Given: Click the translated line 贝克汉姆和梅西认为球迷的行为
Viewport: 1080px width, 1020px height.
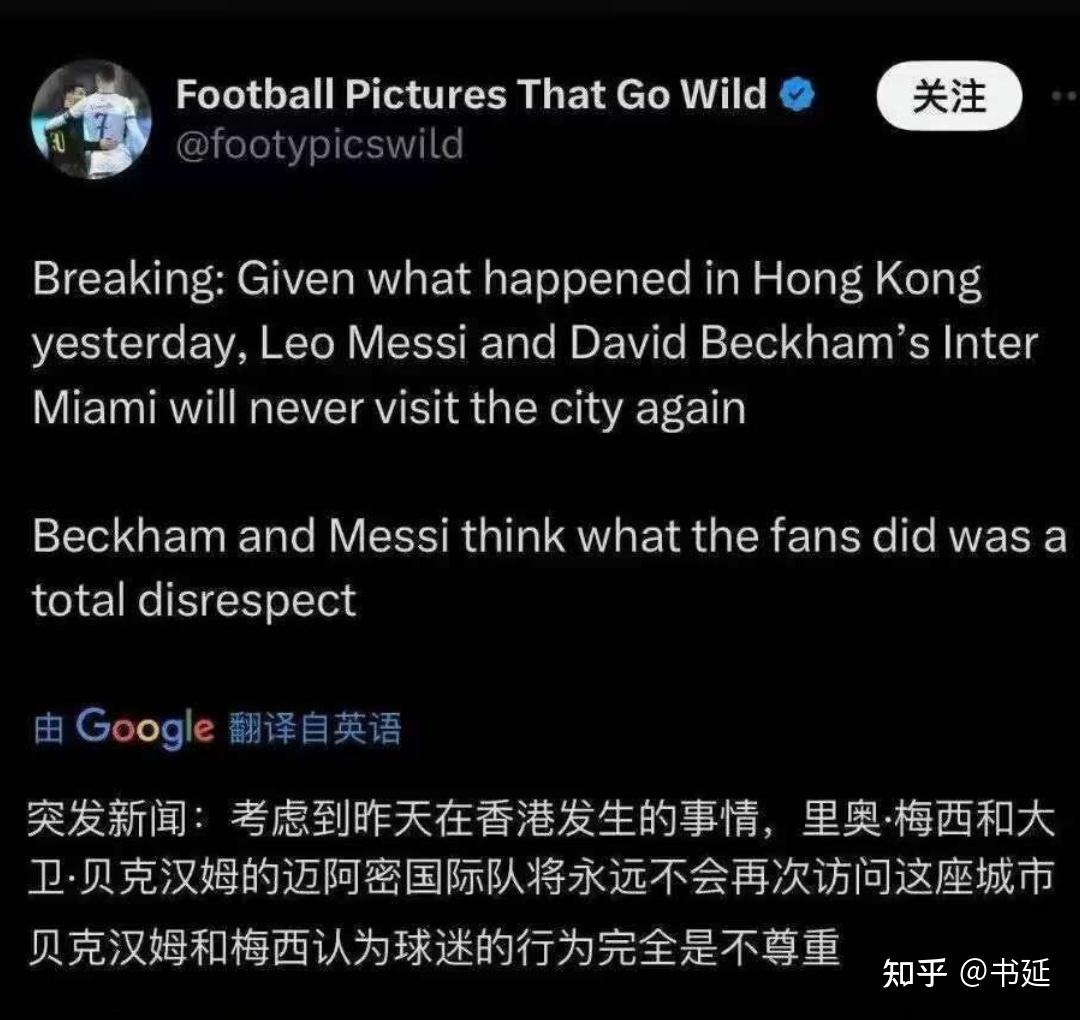Looking at the screenshot, I should point(434,947).
